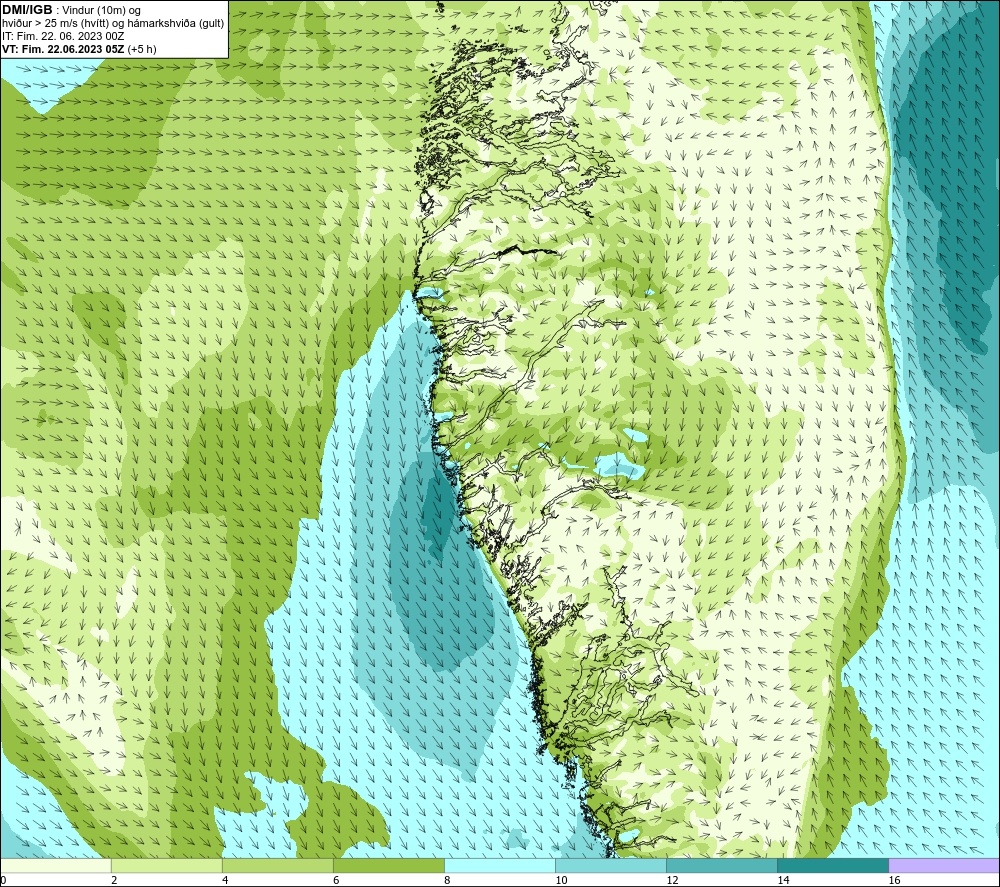The image size is (1000, 887).
Task: Click the turquoise 10–12 m/s legend swatch
Action: click(x=611, y=865)
